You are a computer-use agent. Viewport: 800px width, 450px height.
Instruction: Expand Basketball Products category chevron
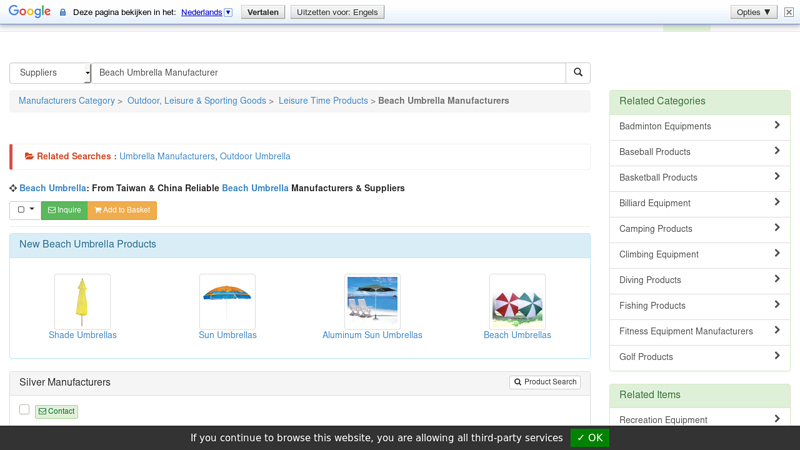click(x=777, y=176)
